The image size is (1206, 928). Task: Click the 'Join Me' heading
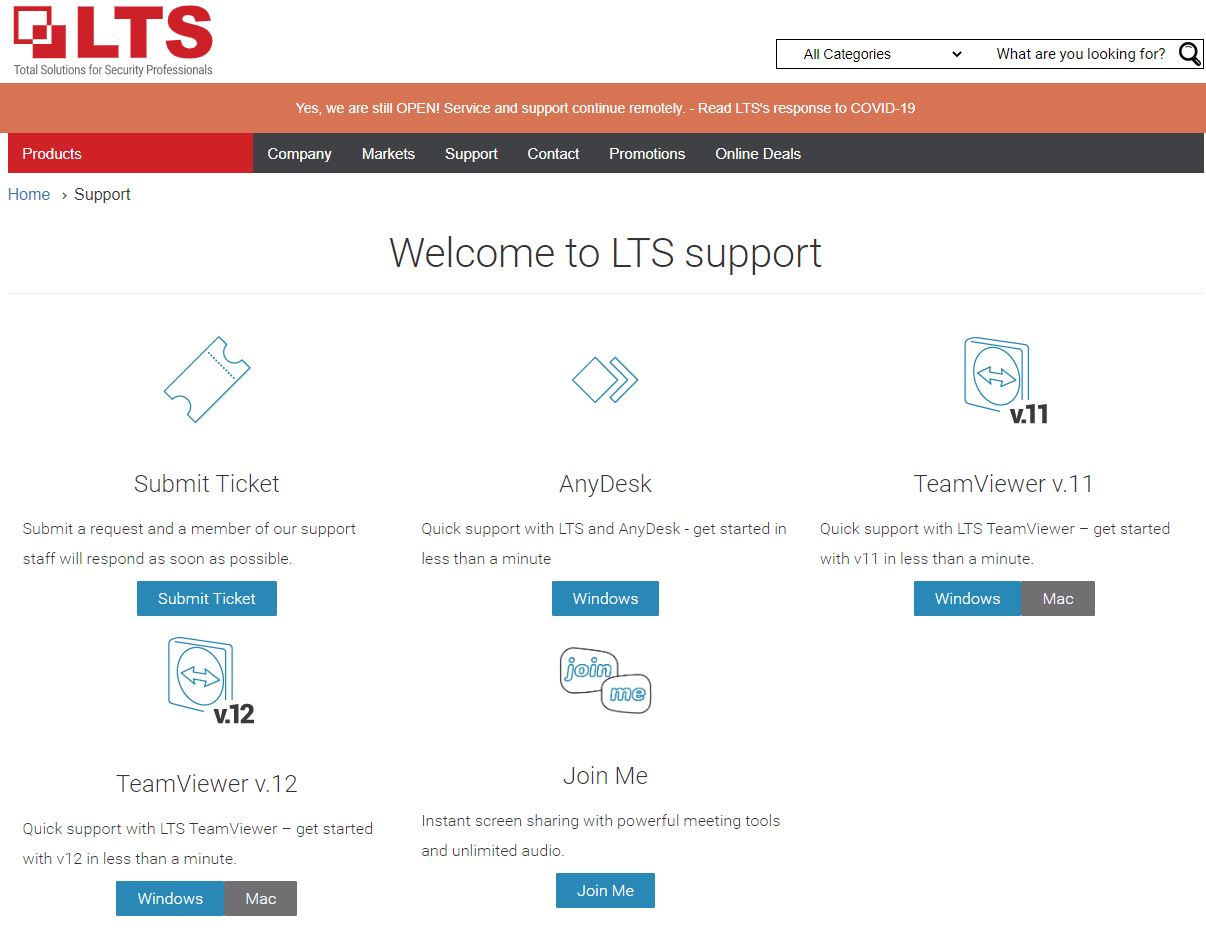pyautogui.click(x=605, y=776)
